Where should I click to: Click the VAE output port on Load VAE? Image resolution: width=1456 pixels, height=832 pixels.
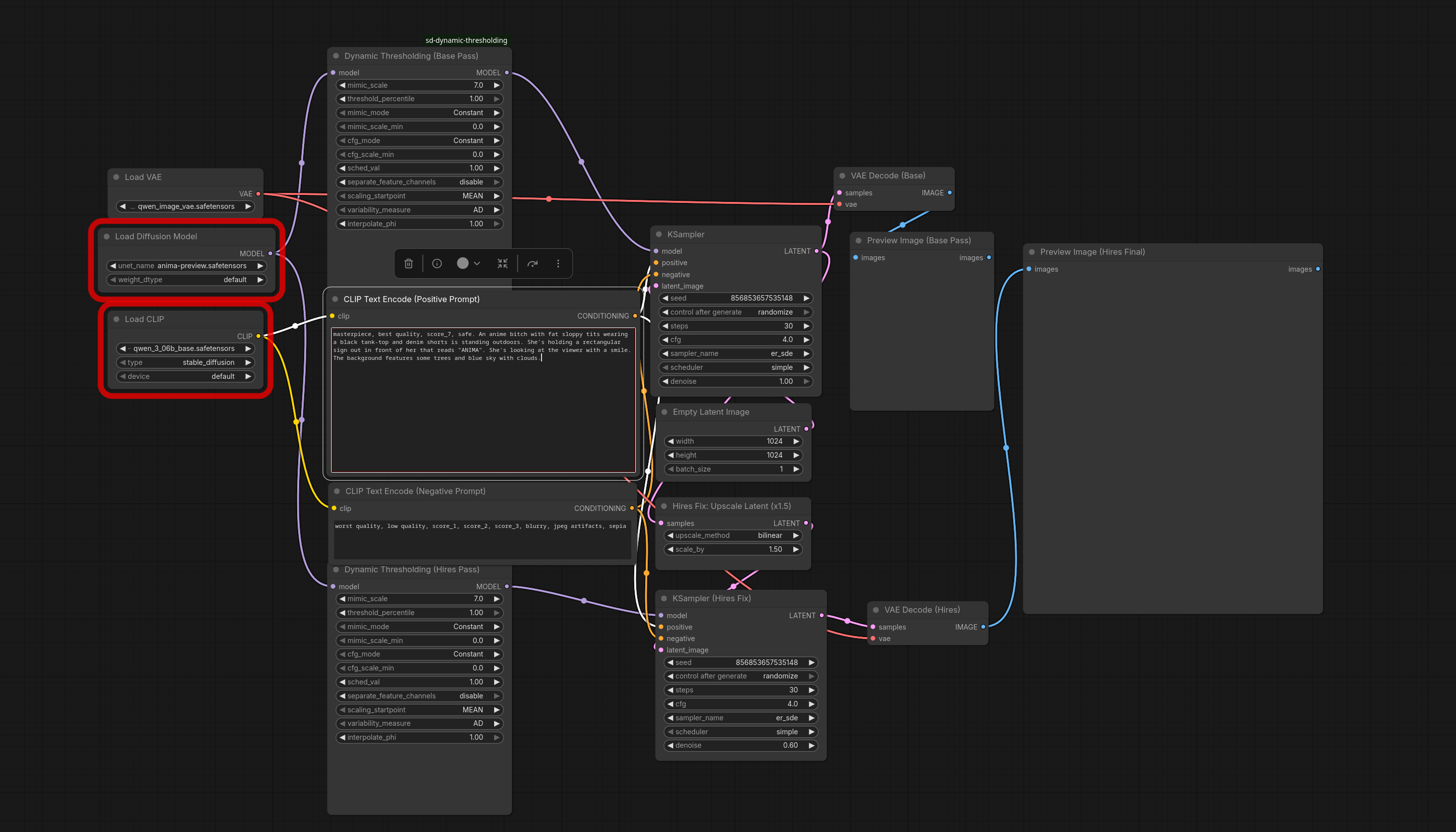[x=258, y=194]
